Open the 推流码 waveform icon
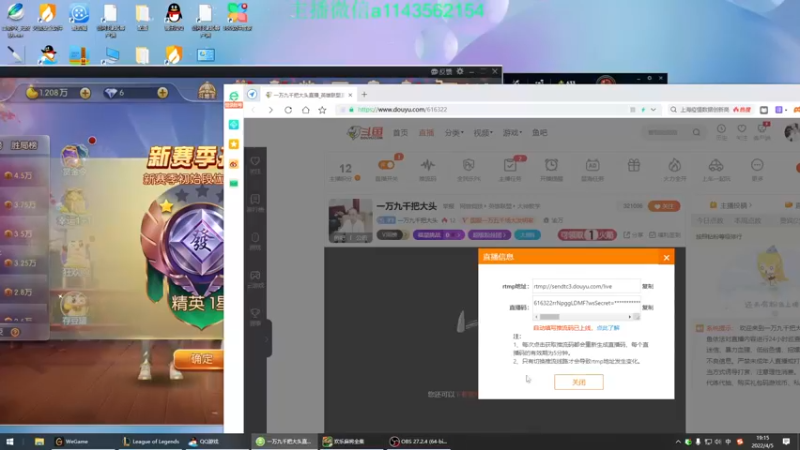The height and width of the screenshot is (450, 800). 428,165
